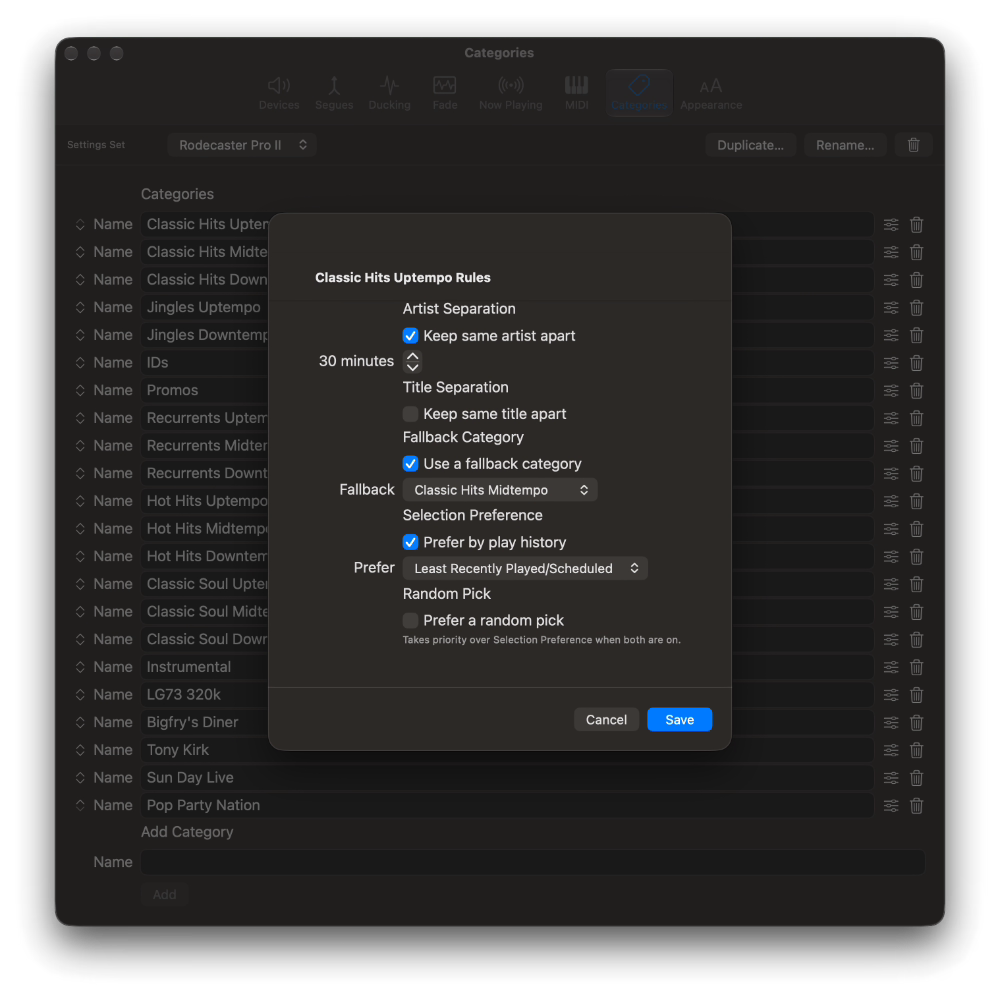Image resolution: width=1000 pixels, height=999 pixels.
Task: Uncheck Keep same artist apart
Action: point(410,336)
